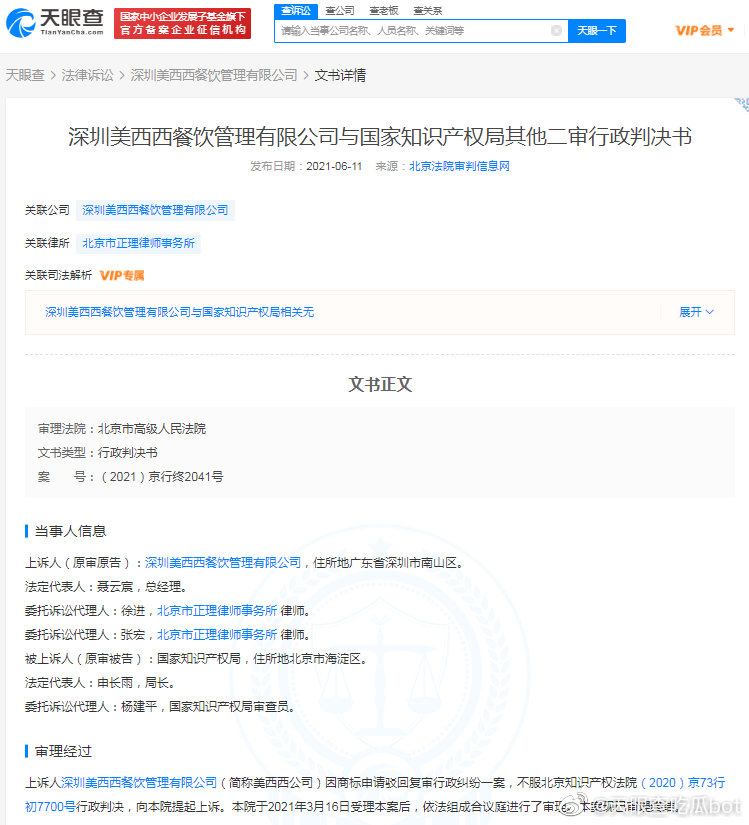
Task: Click the 天眼一下 search button
Action: click(596, 31)
